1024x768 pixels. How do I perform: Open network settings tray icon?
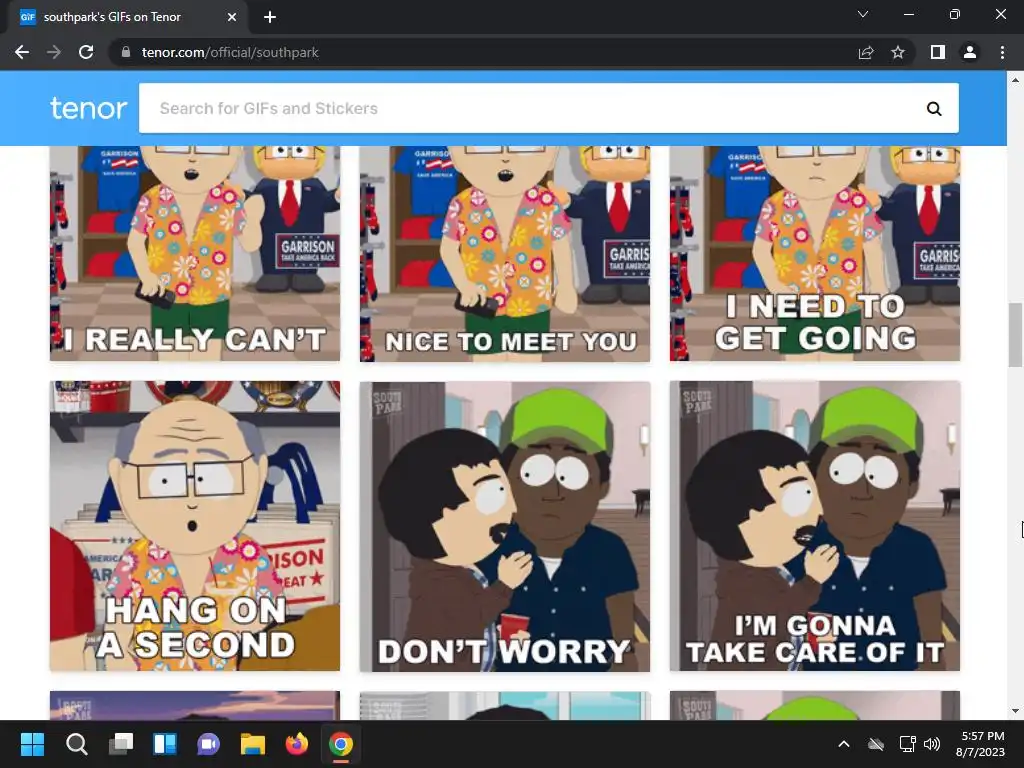pyautogui.click(x=907, y=744)
